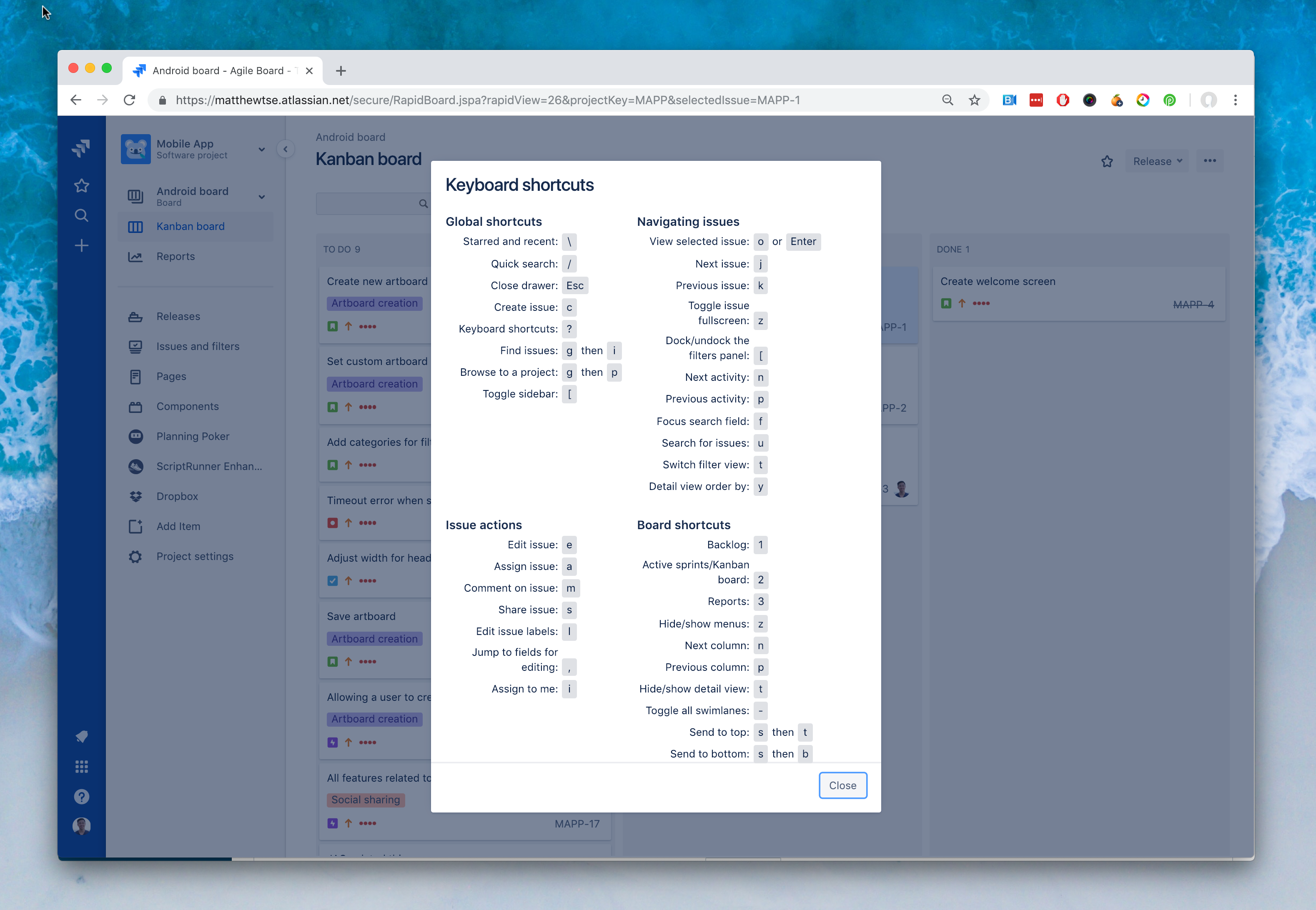This screenshot has height=910, width=1316.
Task: Open Components in the sidebar
Action: [x=195, y=407]
